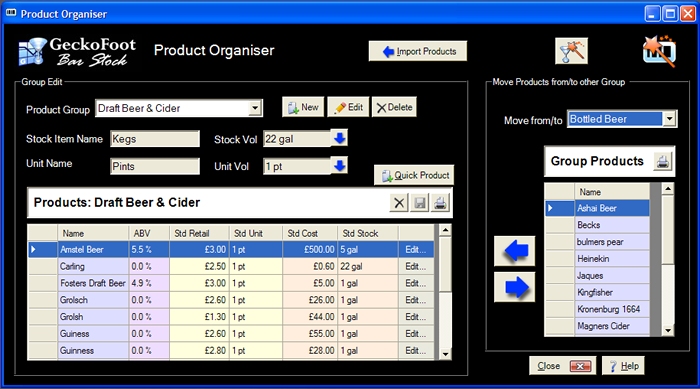Image resolution: width=700 pixels, height=389 pixels.
Task: Sort by the ABV column header
Action: pos(149,233)
